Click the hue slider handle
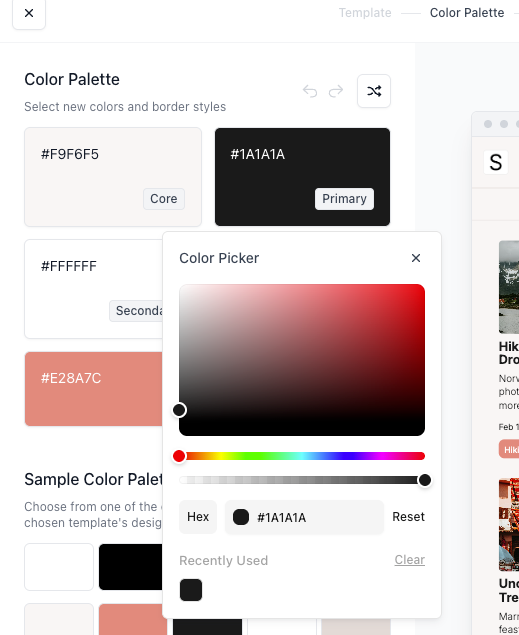This screenshot has width=519, height=635. 179,456
